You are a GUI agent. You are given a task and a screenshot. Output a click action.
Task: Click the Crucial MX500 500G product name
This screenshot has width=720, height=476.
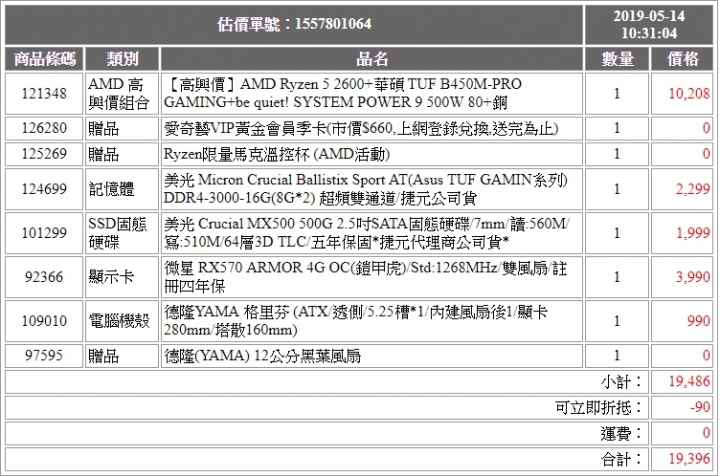tap(367, 233)
